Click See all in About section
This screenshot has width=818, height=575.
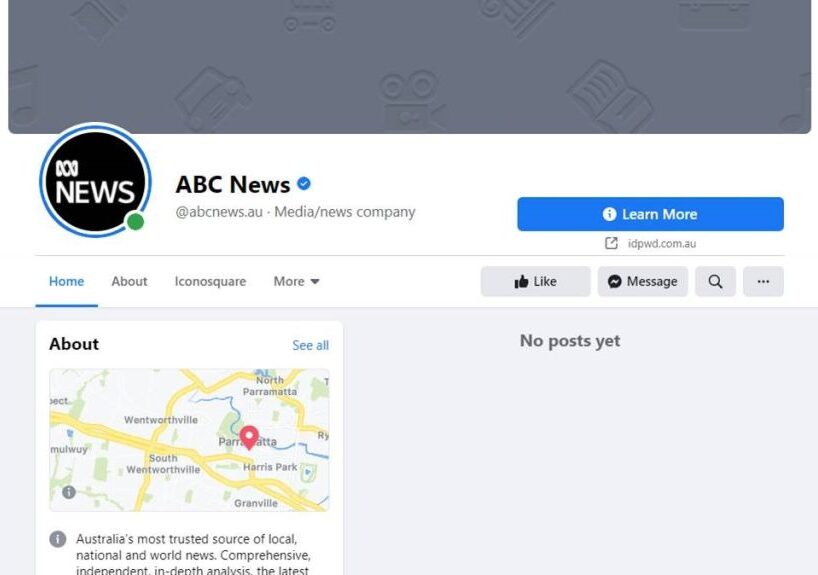(310, 345)
